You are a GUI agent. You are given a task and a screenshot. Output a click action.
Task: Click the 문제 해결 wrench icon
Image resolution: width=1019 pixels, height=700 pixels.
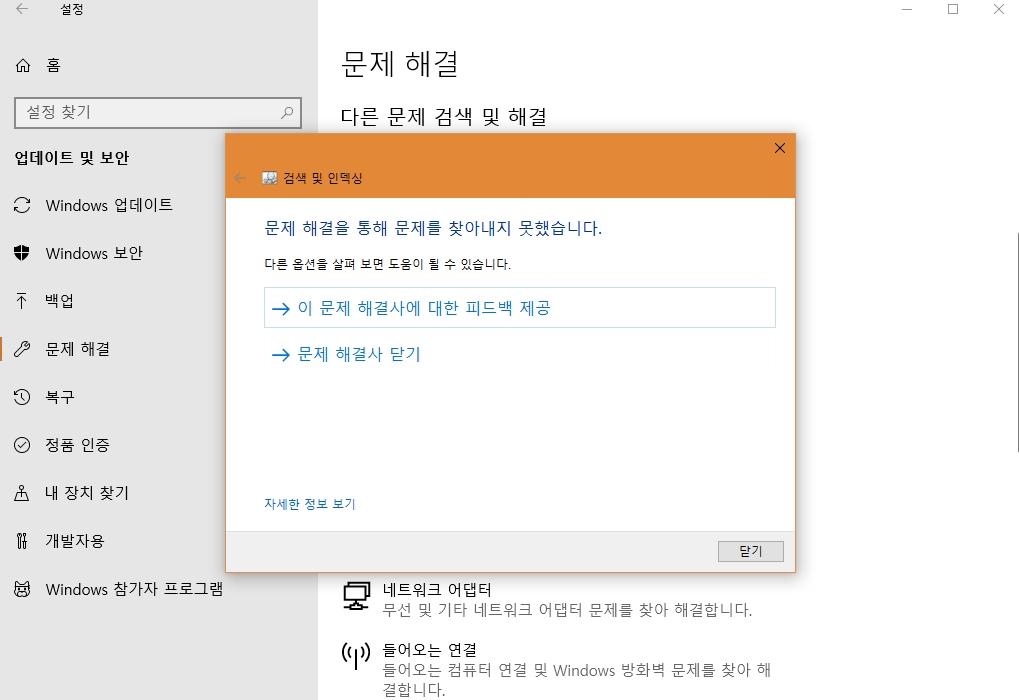pos(22,349)
